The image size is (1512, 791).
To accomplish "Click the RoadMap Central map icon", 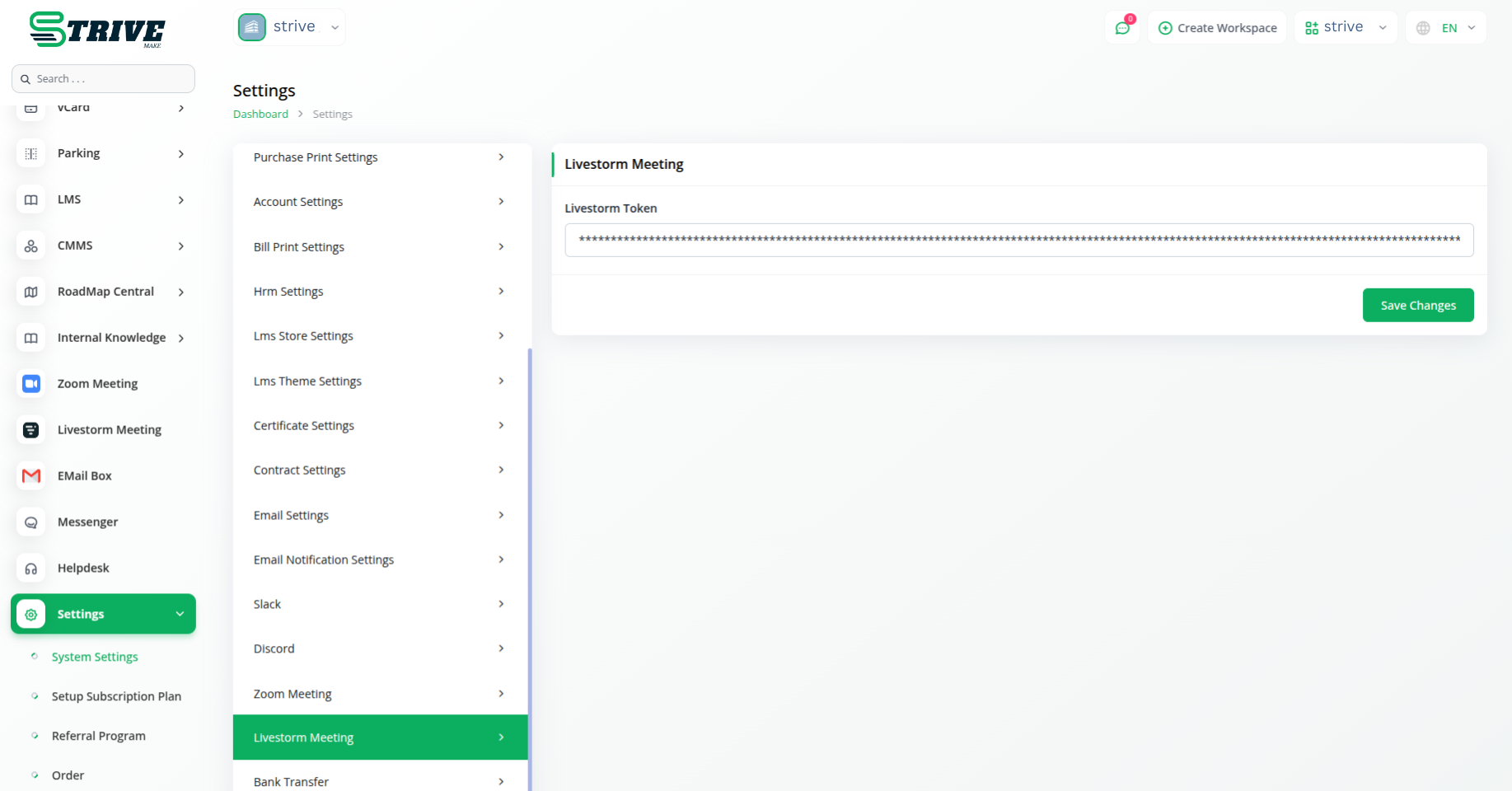I will (31, 292).
